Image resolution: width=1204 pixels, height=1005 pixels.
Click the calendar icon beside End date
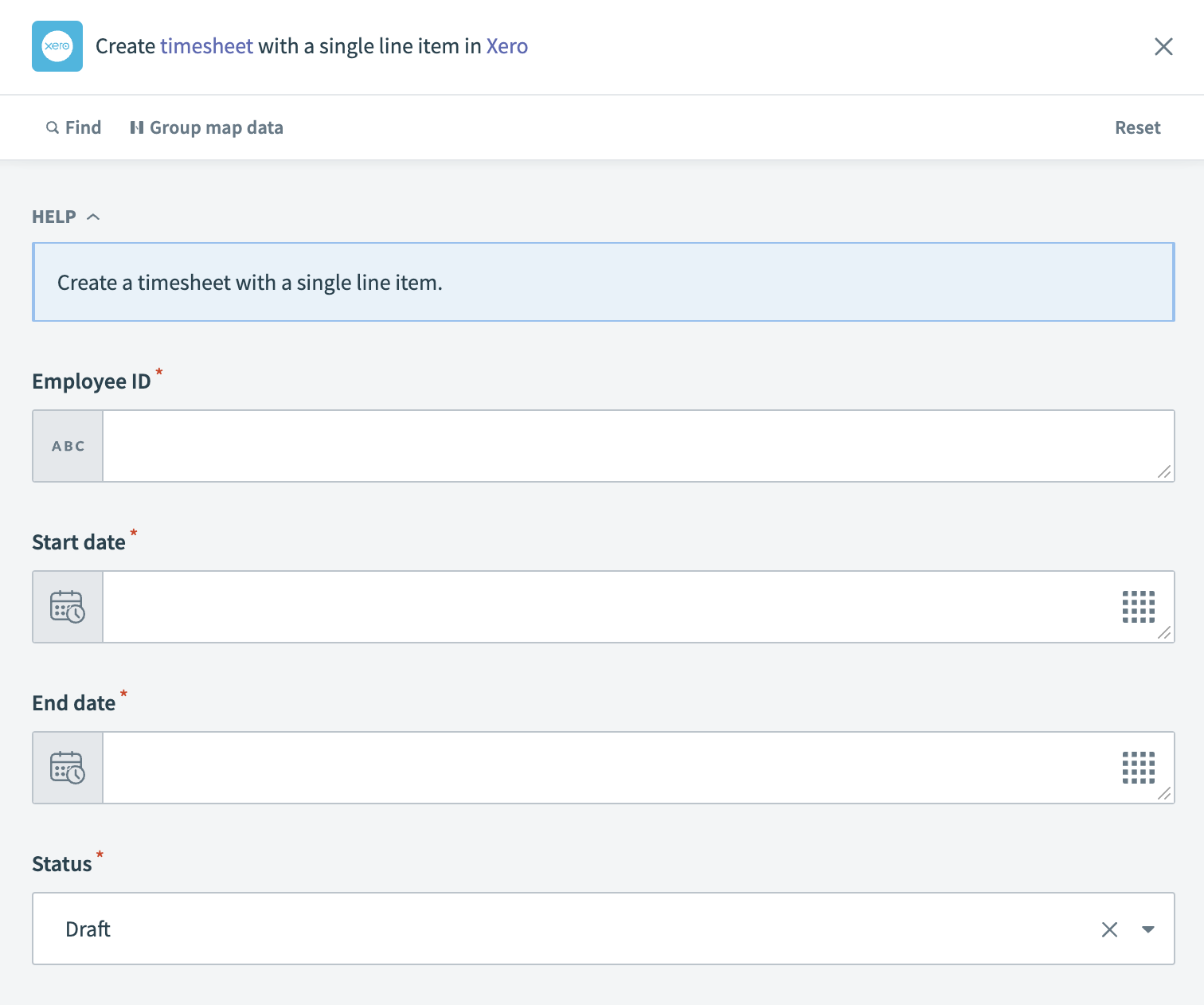click(68, 768)
